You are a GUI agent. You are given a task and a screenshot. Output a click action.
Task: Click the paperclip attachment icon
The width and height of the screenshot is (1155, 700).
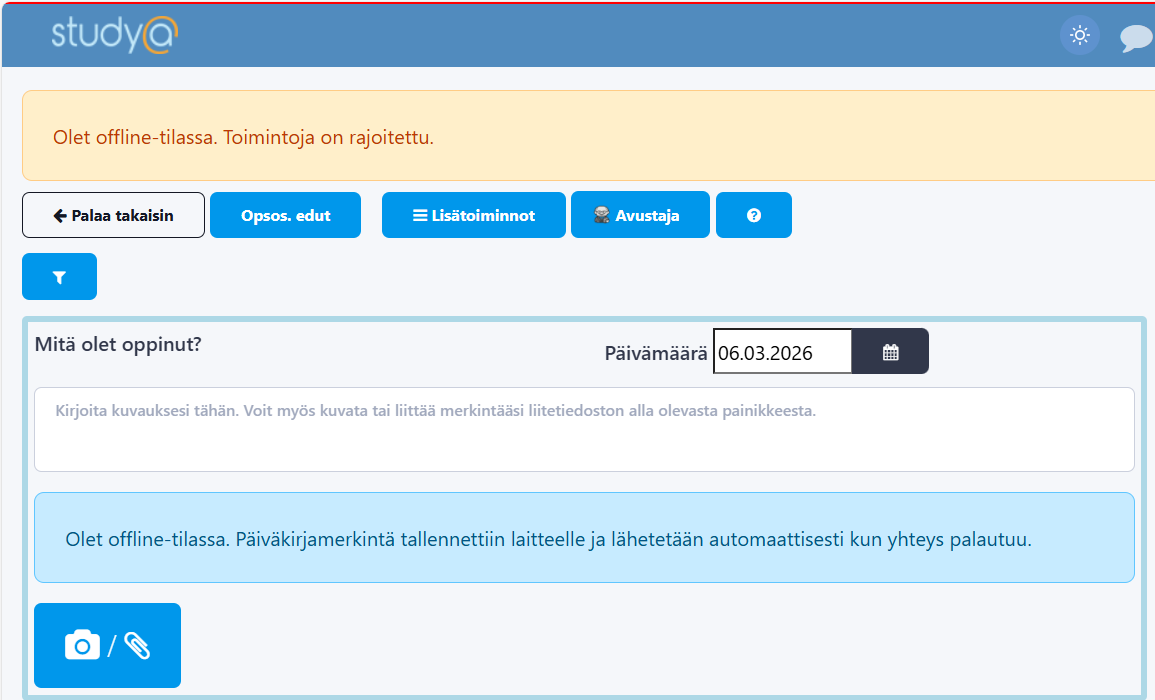tap(137, 646)
